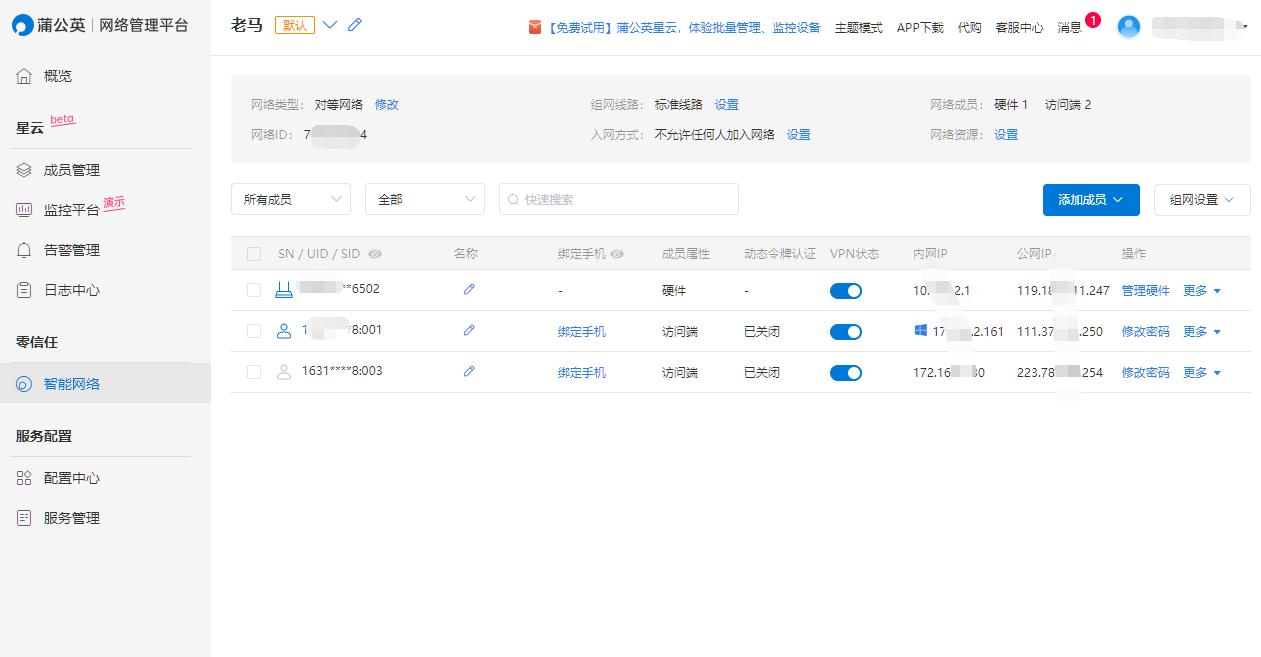Select 配置中心 in the left sidebar
The width and height of the screenshot is (1261, 657).
coord(70,478)
